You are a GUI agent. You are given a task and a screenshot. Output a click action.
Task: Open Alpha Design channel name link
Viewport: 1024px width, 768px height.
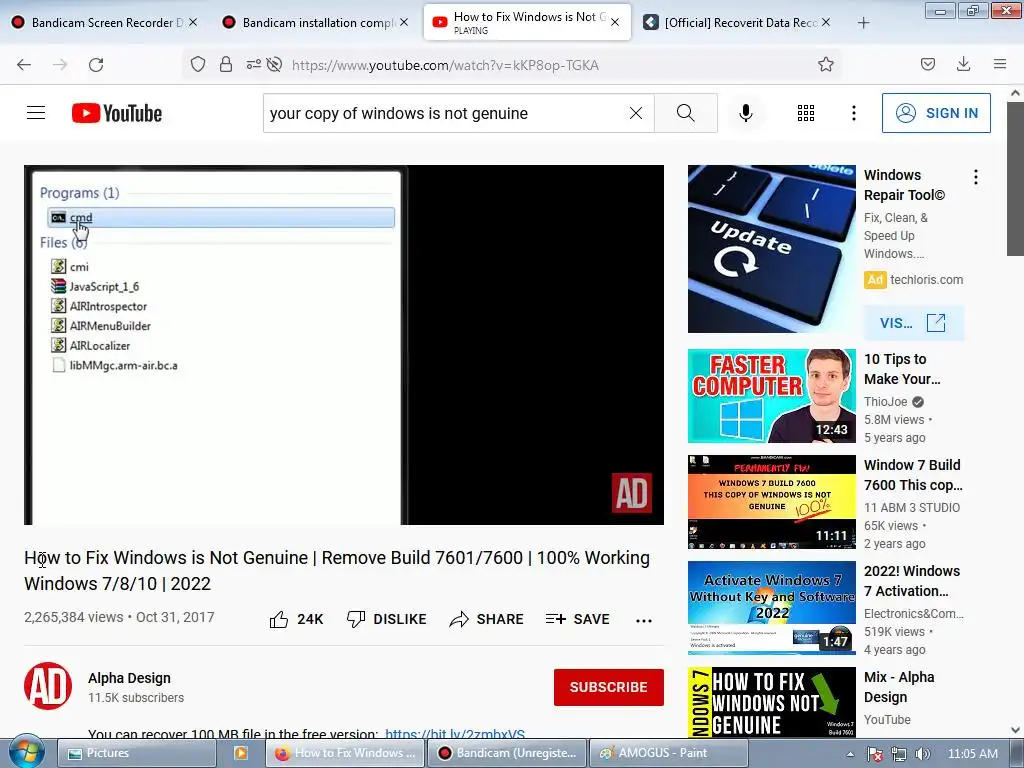click(129, 678)
